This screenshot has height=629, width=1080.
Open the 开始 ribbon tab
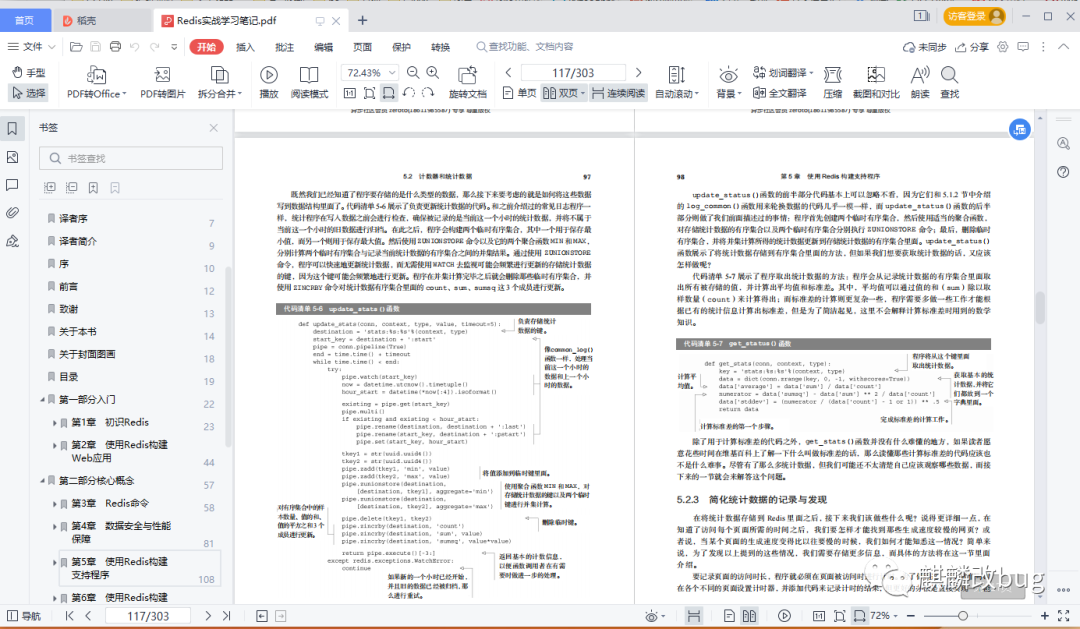point(207,47)
